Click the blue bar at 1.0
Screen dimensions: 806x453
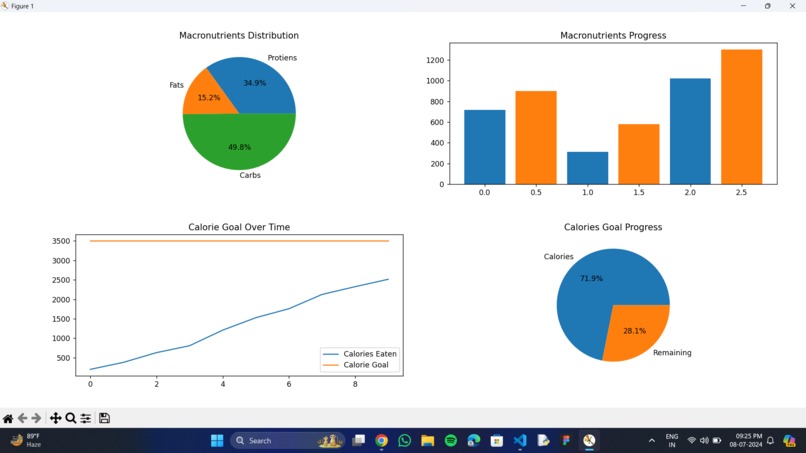point(588,168)
